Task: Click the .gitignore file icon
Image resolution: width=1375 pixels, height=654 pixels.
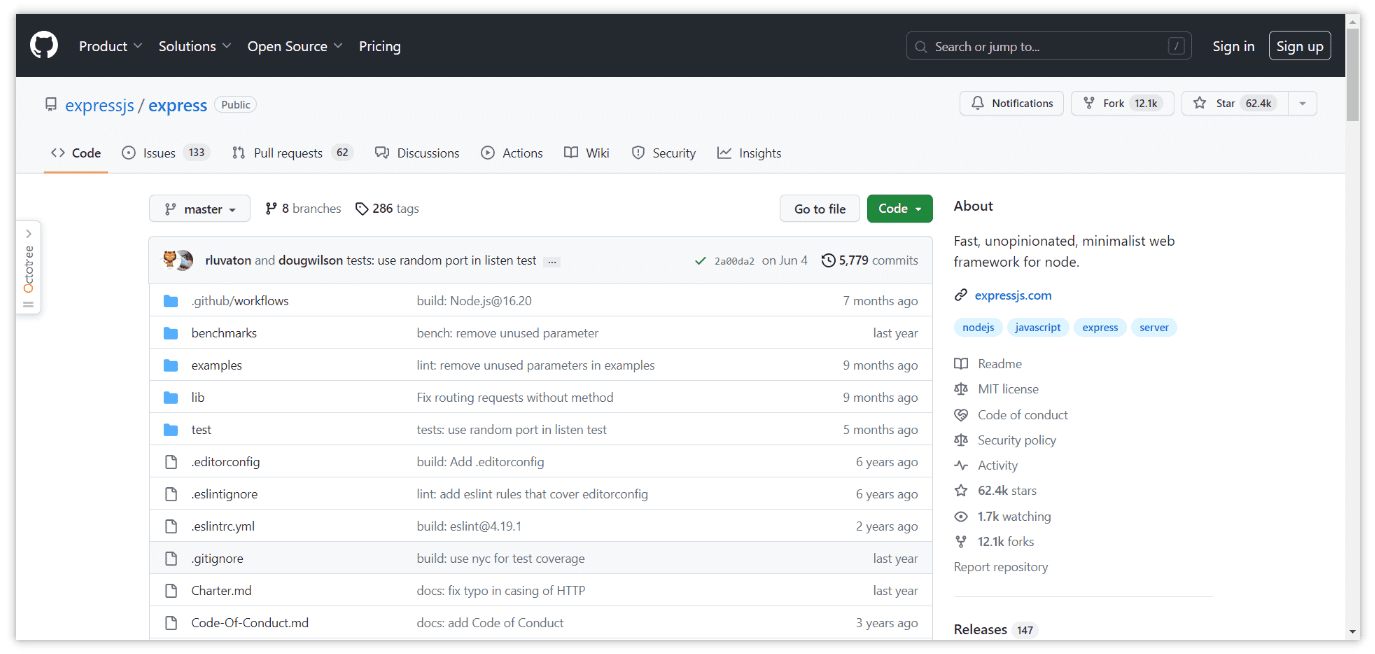Action: (x=171, y=558)
